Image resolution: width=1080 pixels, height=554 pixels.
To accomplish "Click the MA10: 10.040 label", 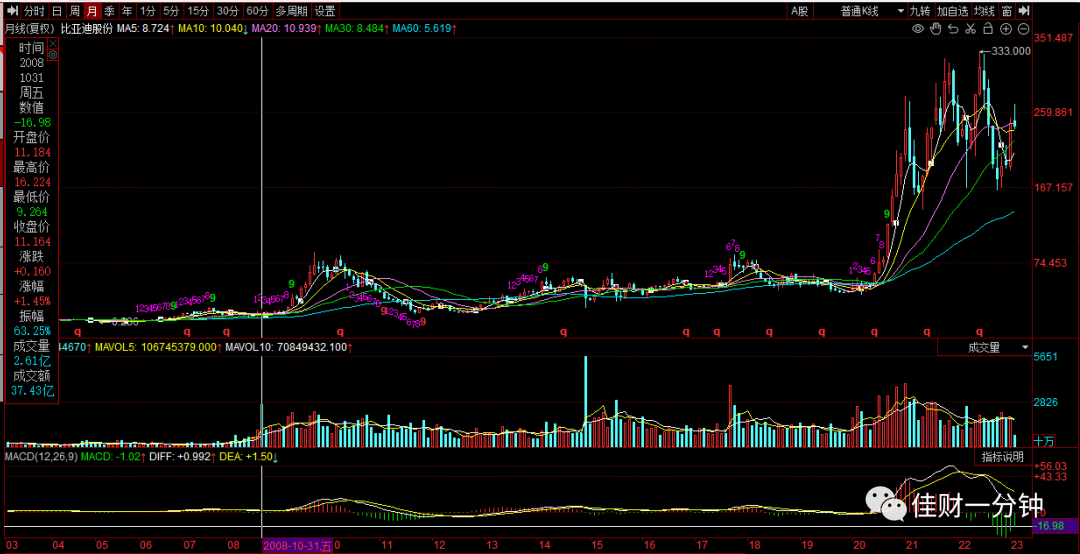I will (x=213, y=29).
